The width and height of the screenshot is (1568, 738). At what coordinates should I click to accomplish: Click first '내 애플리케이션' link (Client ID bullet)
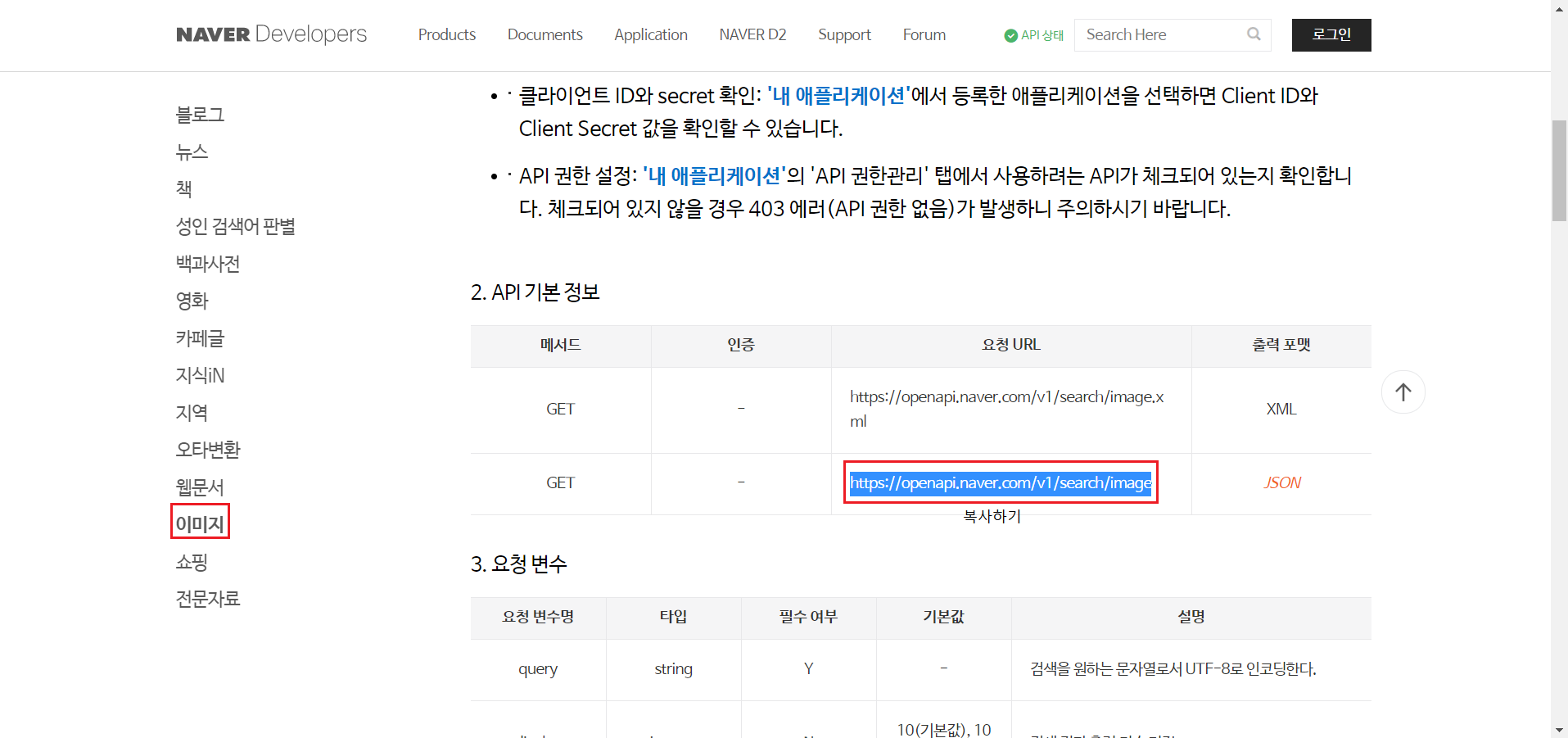pyautogui.click(x=839, y=96)
